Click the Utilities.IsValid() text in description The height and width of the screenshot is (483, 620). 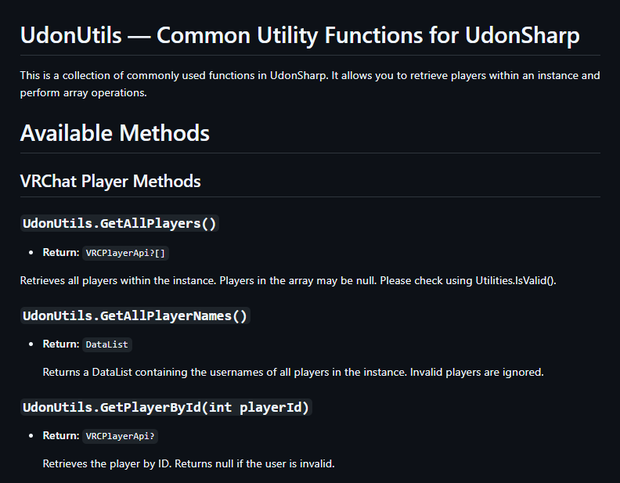click(515, 281)
